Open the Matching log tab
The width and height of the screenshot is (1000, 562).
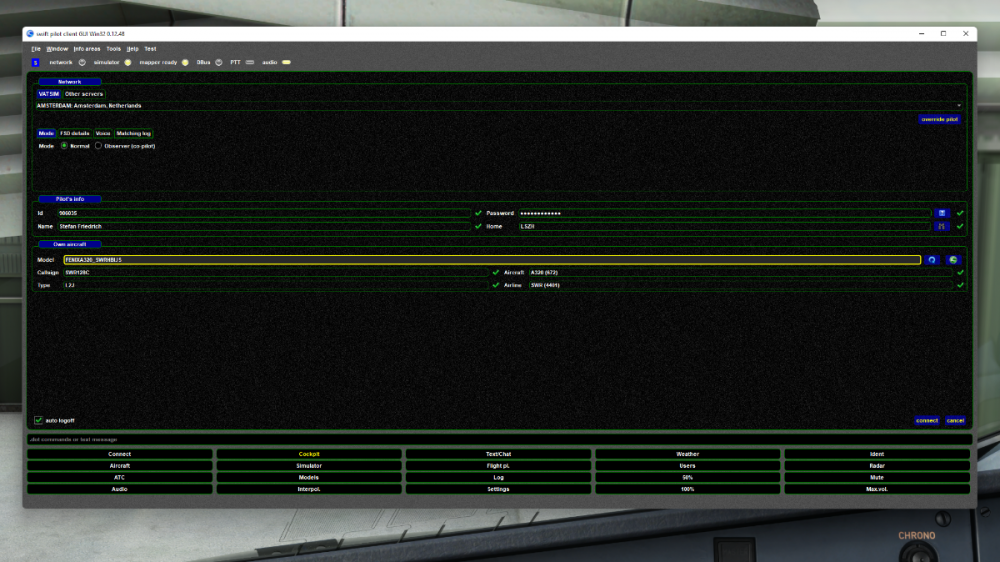click(x=133, y=133)
